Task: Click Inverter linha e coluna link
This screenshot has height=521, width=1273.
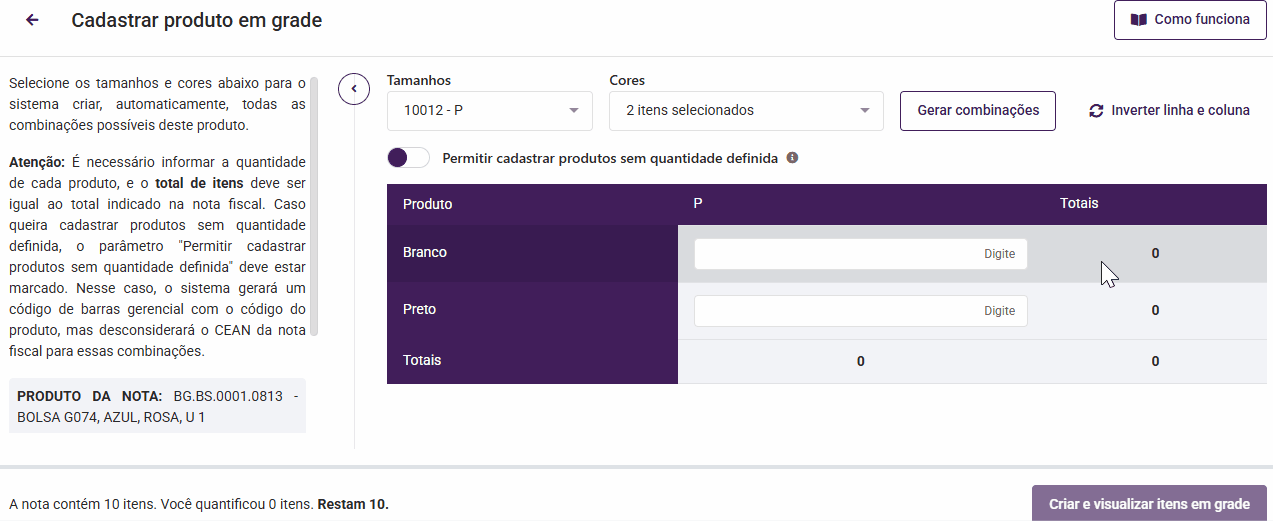Action: 1180,111
